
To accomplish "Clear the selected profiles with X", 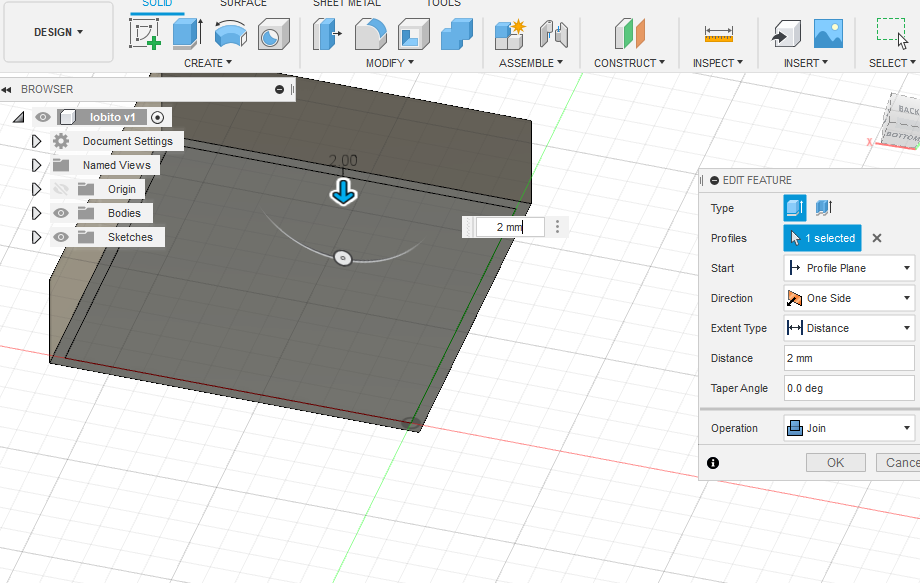I will click(x=877, y=238).
